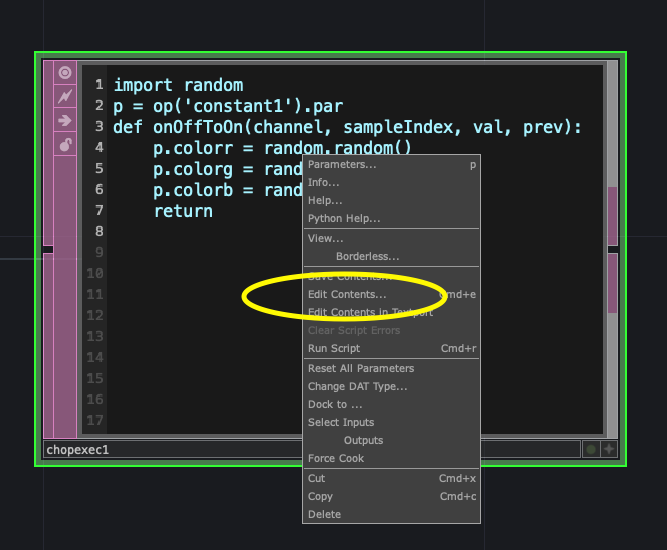Open Help... for this operator
Viewport: 667px width, 550px height.
pyautogui.click(x=391, y=200)
